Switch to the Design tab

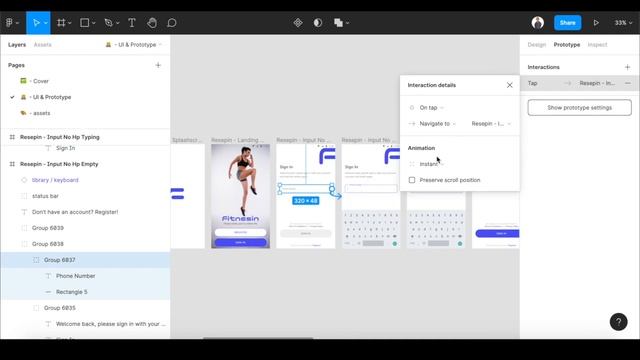point(537,44)
